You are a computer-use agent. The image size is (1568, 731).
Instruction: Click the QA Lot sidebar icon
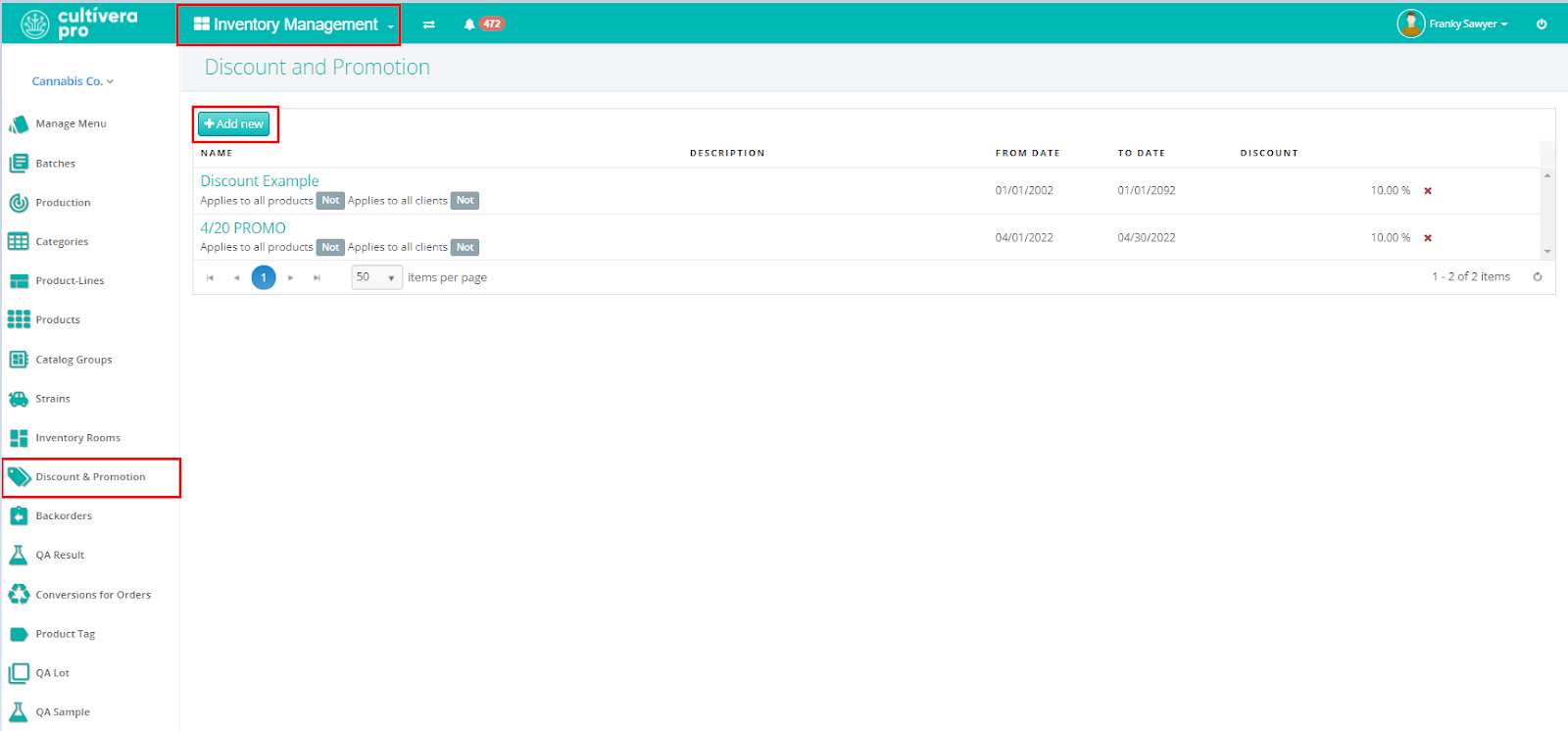click(x=19, y=673)
